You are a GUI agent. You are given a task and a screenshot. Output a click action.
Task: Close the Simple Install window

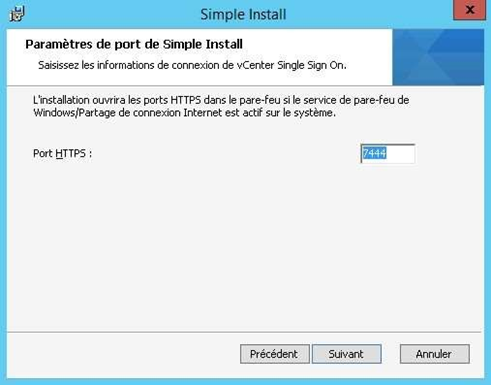469,10
